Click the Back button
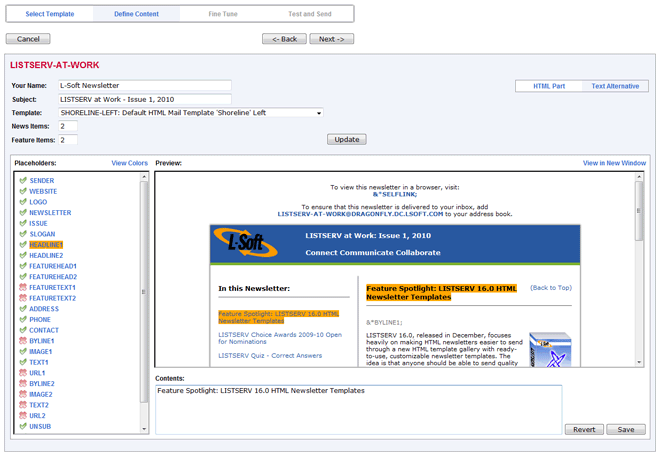This screenshot has width=660, height=456. [284, 39]
